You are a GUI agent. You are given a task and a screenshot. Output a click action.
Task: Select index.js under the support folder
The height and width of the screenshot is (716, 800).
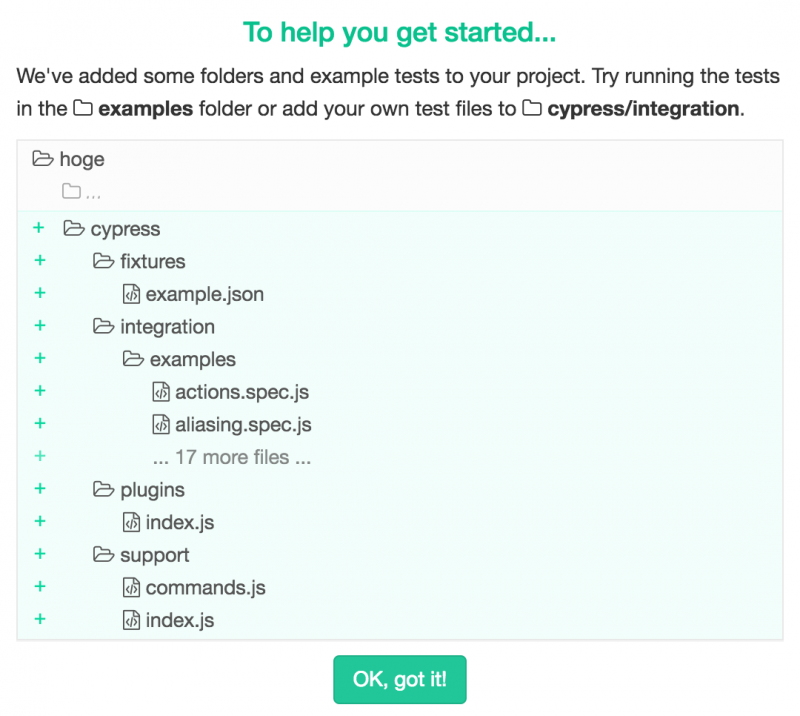pyautogui.click(x=180, y=620)
